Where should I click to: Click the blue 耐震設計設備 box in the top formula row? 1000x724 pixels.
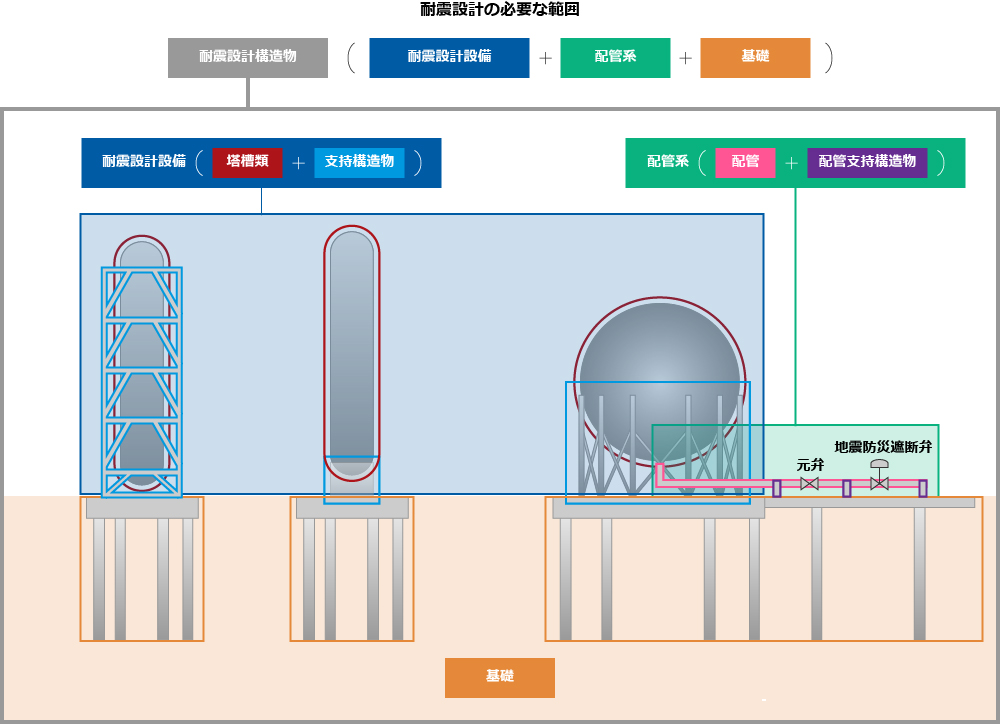tap(449, 57)
